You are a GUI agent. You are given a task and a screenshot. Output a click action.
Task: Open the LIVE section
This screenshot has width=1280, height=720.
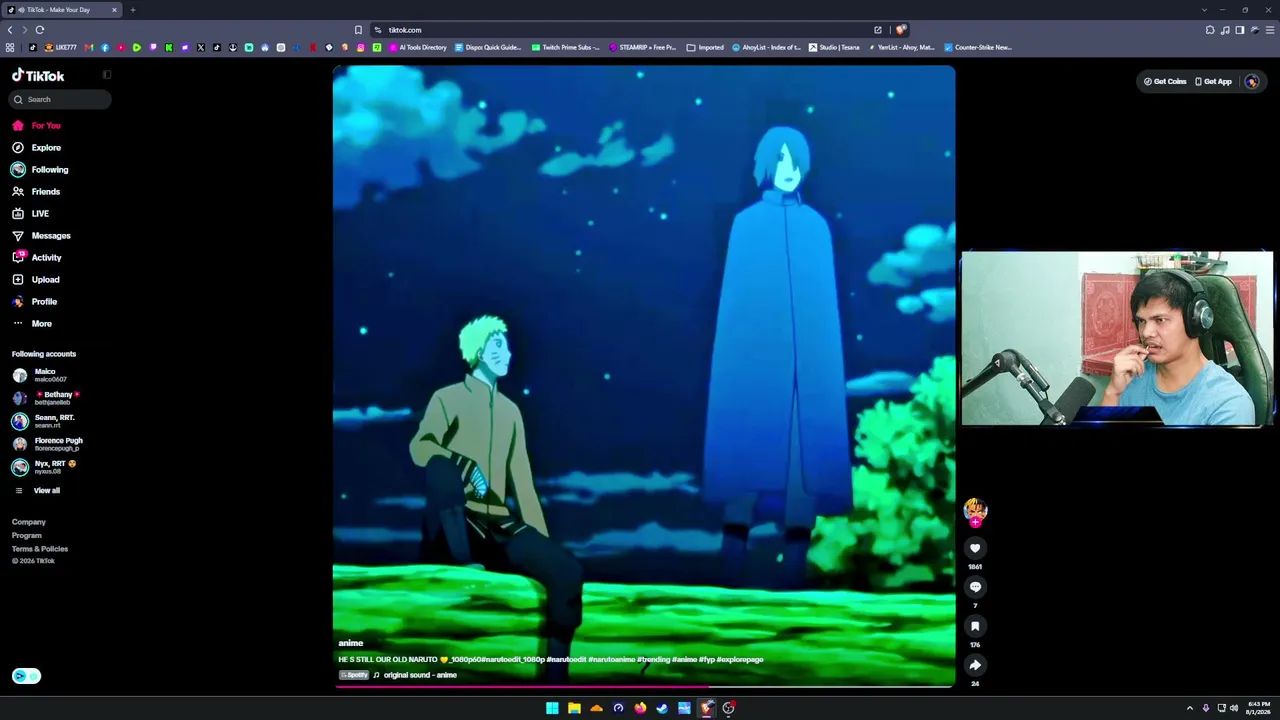[x=30, y=214]
